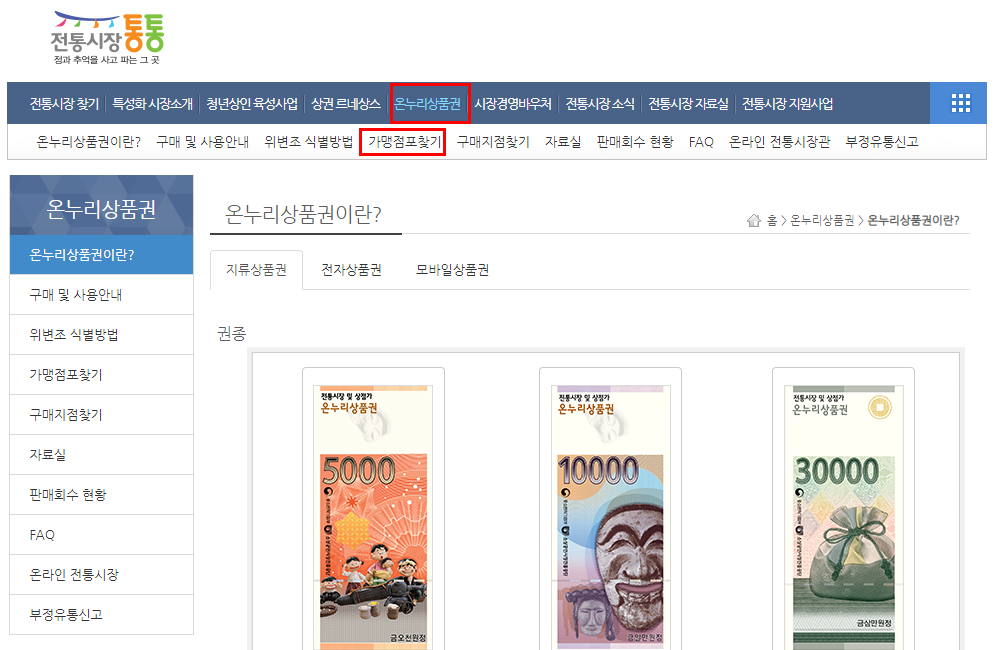Image resolution: width=1000 pixels, height=650 pixels.
Task: Switch to the 모바일상품권 tab
Action: 452,270
